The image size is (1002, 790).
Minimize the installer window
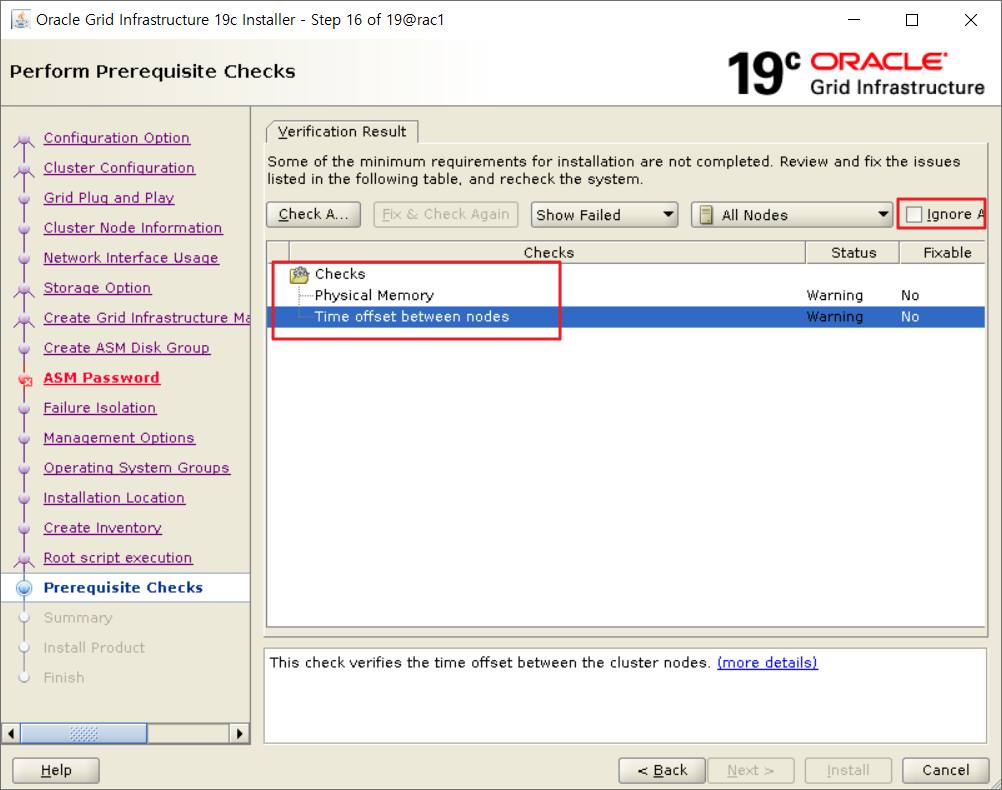click(x=854, y=20)
